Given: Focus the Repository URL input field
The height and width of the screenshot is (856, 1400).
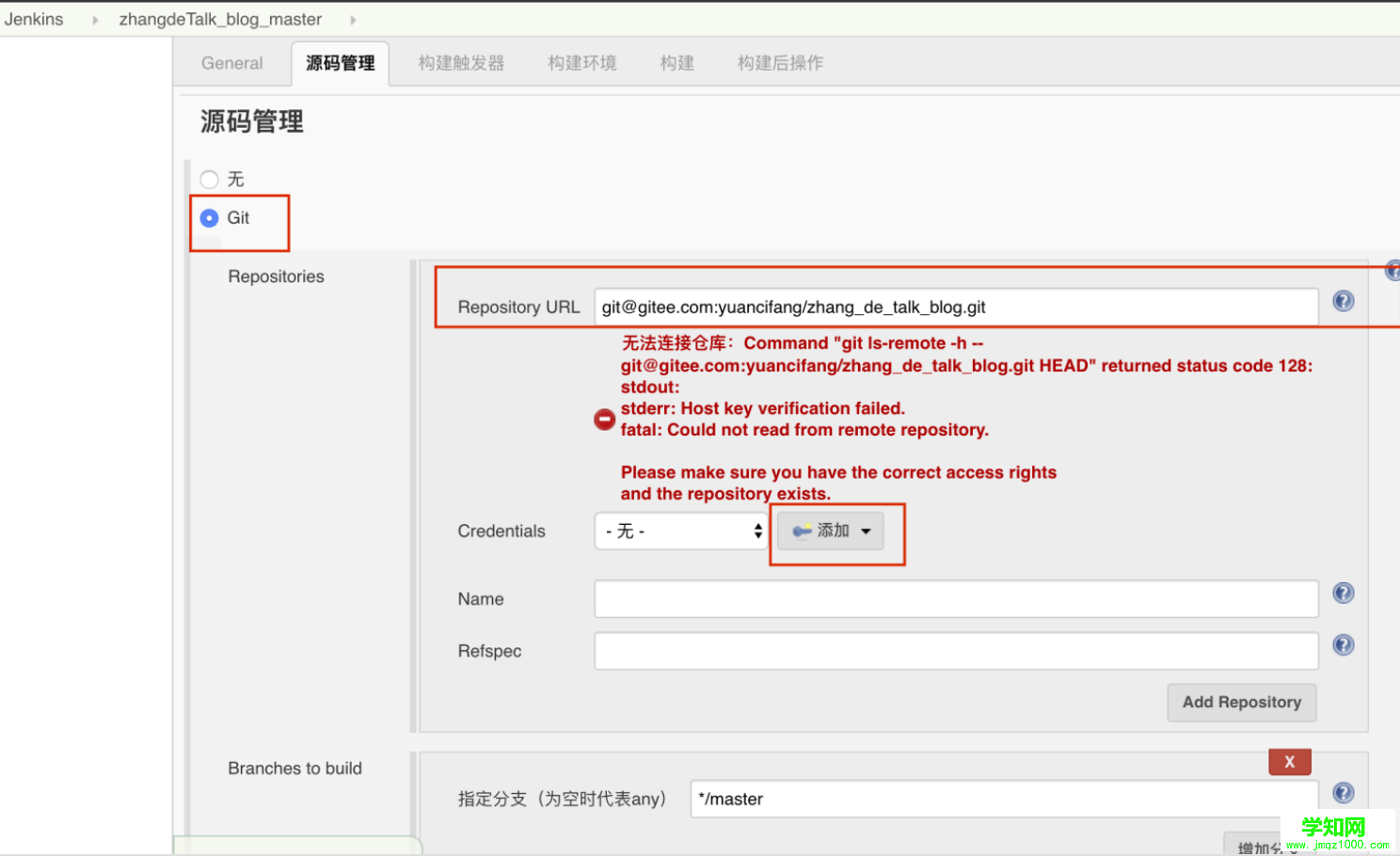Looking at the screenshot, I should [956, 308].
